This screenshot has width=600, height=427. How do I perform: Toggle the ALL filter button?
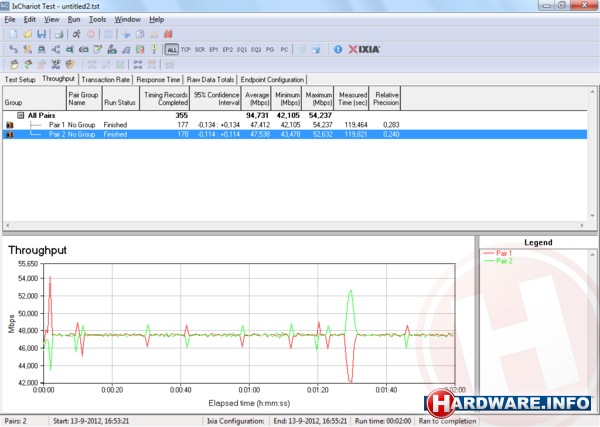click(x=172, y=49)
